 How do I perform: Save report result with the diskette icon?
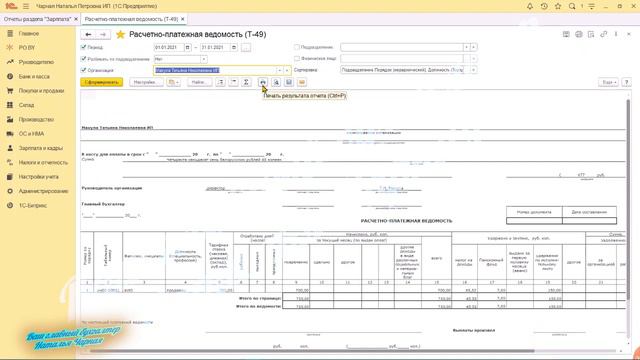coord(289,82)
